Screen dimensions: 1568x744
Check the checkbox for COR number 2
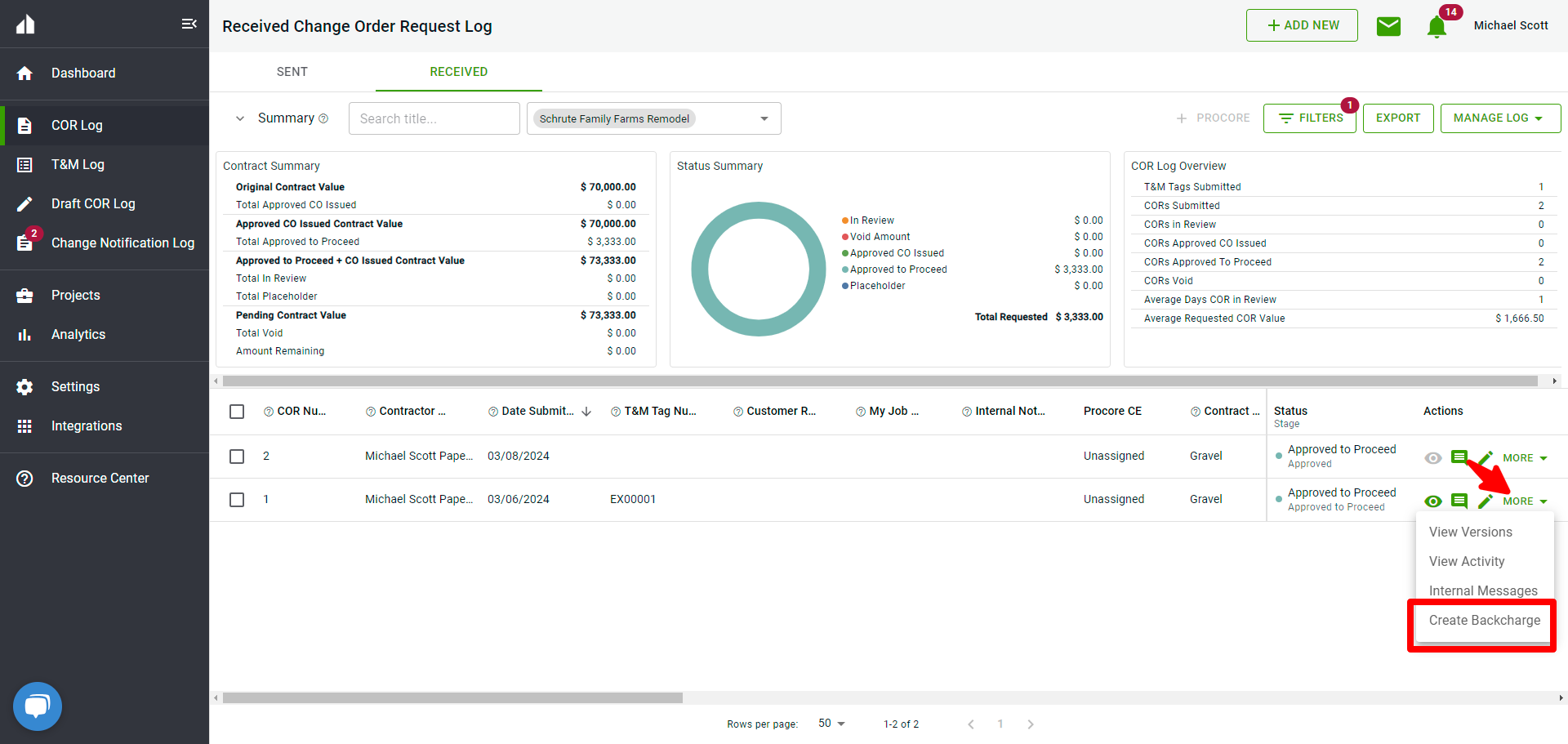[237, 457]
